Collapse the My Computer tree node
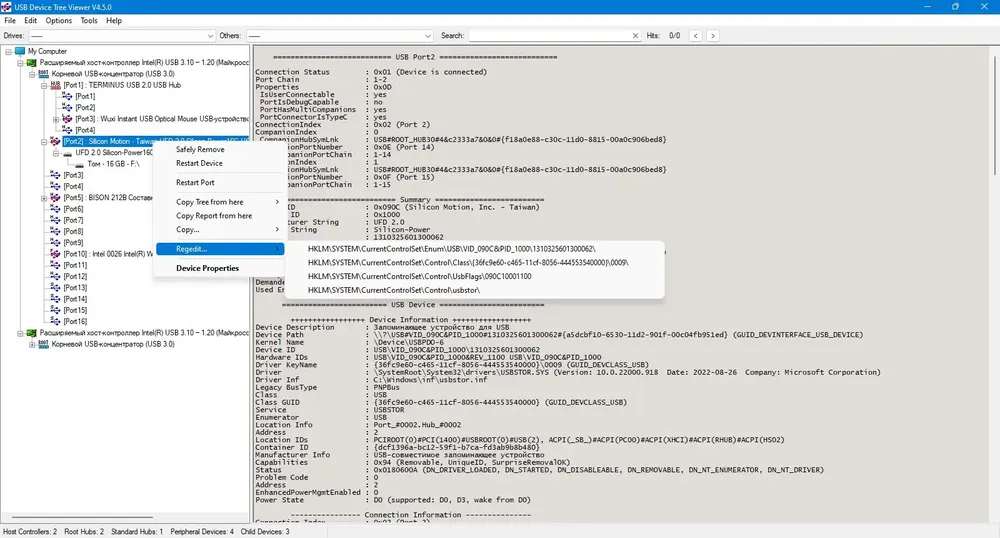The image size is (1000, 538). coord(9,52)
